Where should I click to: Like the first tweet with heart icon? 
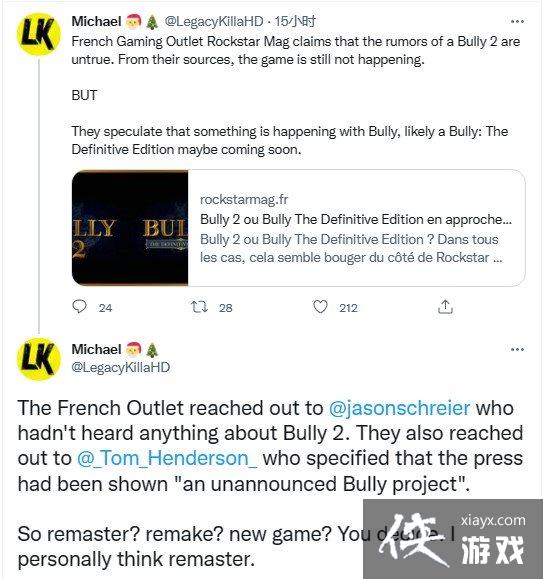tap(320, 307)
